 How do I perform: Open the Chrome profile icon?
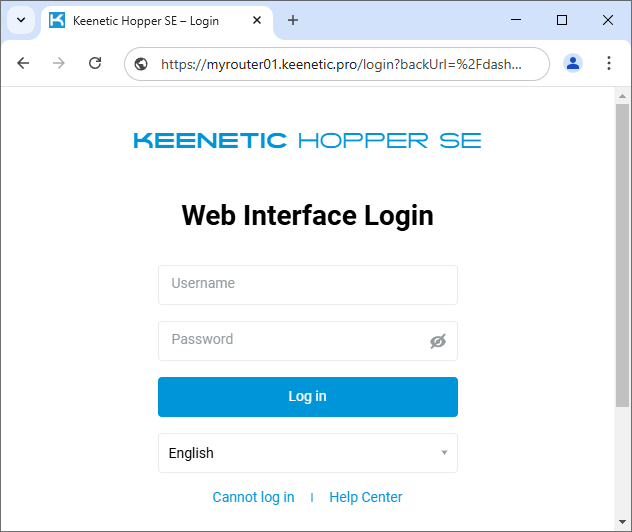pos(573,63)
